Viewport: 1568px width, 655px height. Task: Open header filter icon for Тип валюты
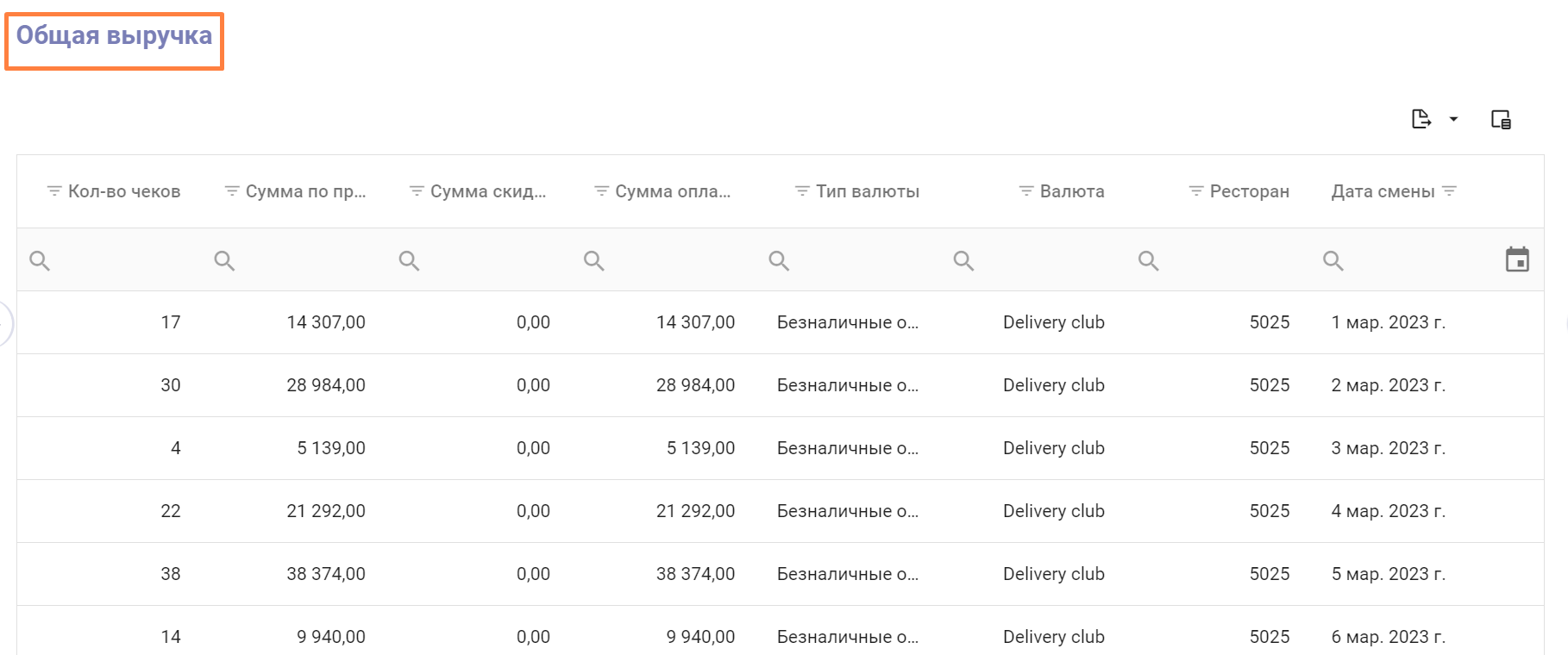[802, 191]
